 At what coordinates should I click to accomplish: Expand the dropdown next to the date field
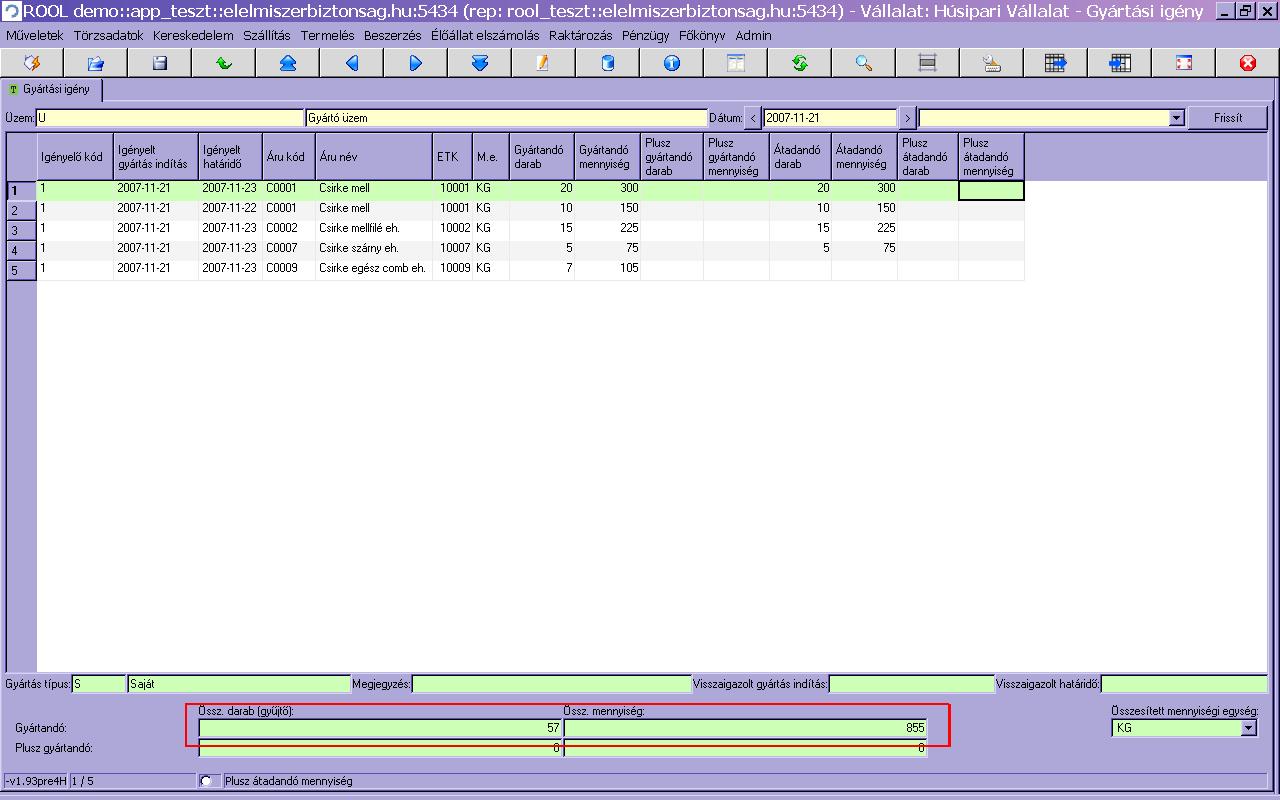1176,118
